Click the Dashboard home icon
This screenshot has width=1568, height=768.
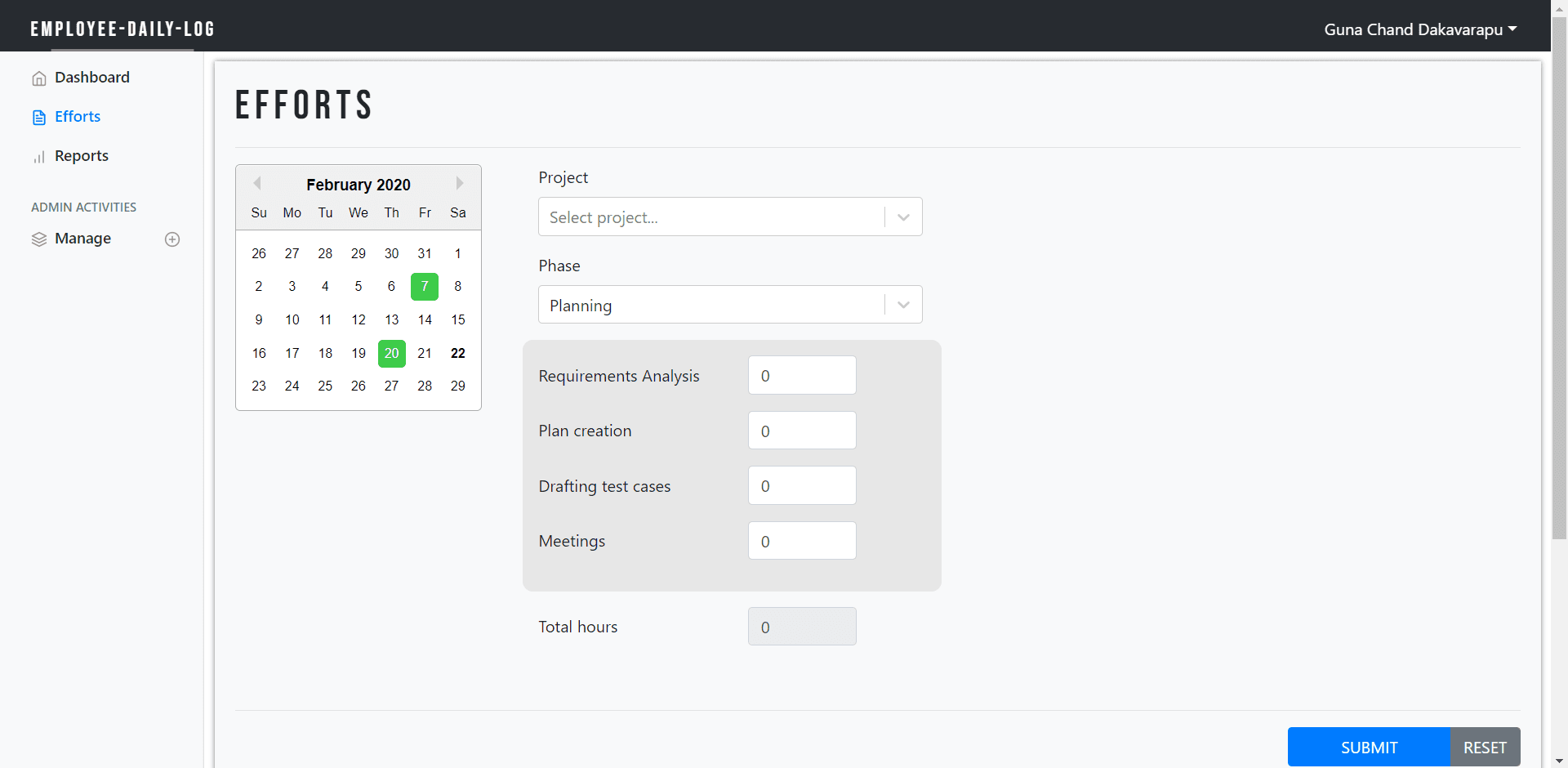tap(38, 78)
